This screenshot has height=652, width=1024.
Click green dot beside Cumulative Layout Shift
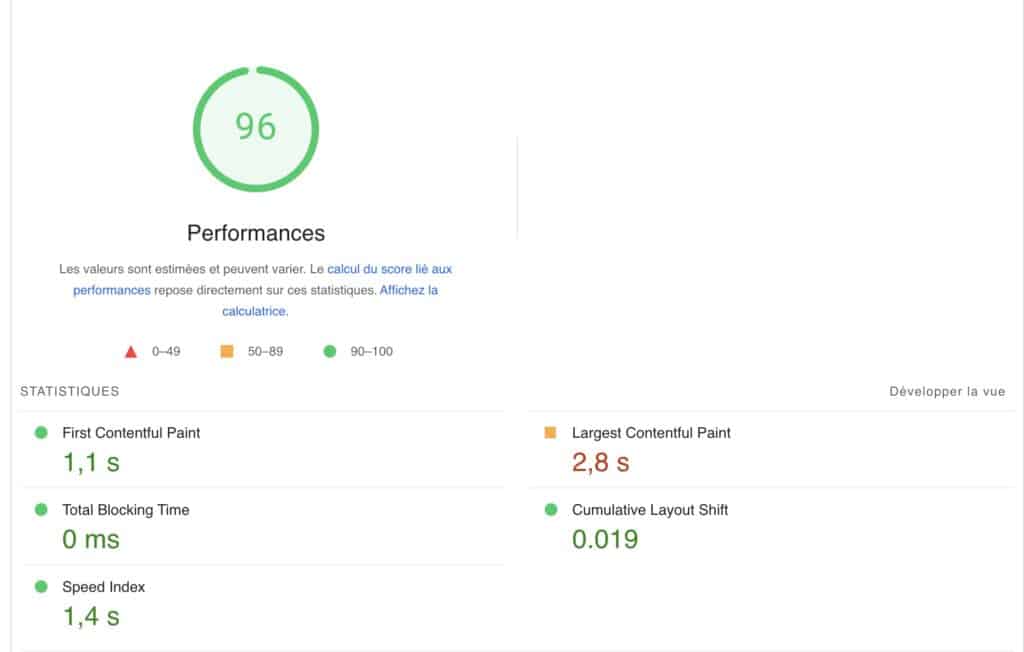[x=550, y=510]
